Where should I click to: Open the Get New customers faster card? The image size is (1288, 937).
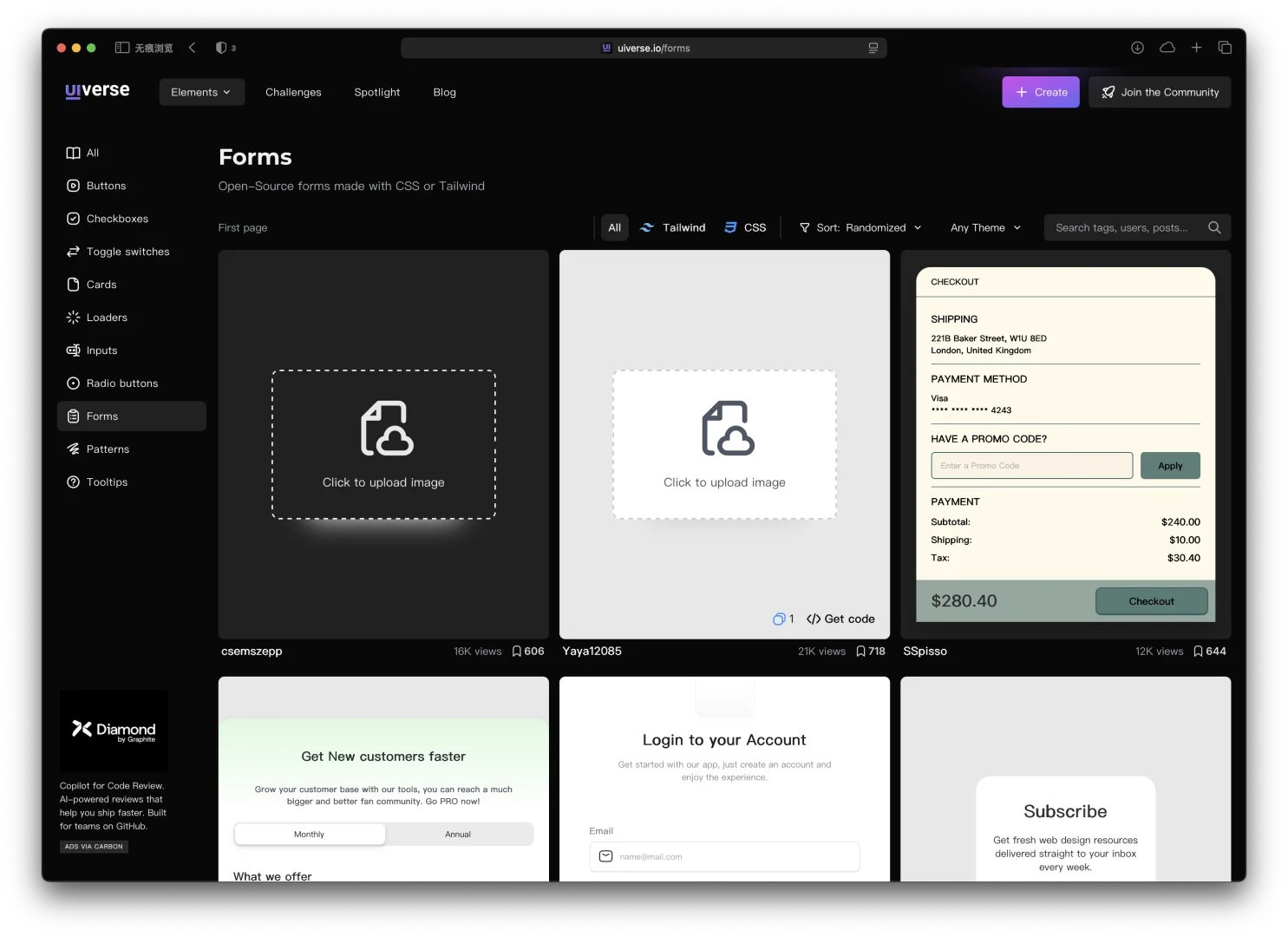pos(383,779)
